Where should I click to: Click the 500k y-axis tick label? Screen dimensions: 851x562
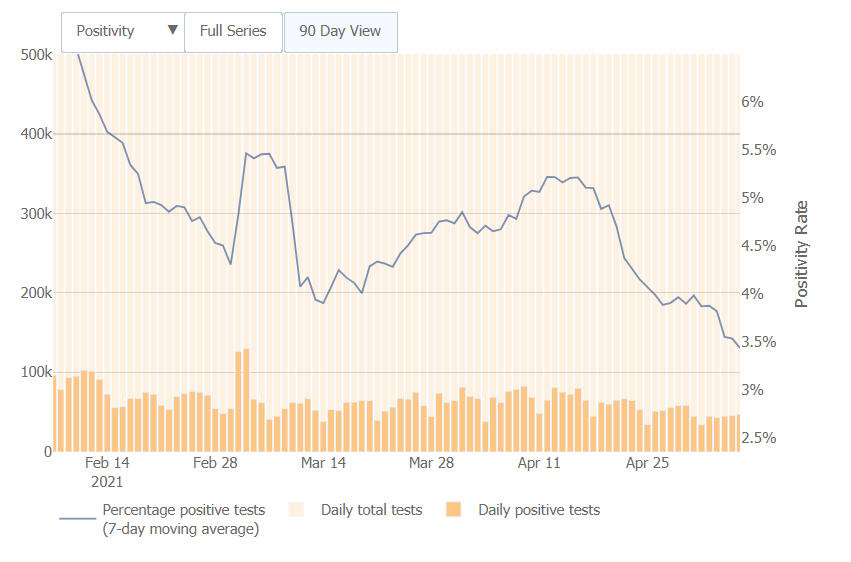[36, 54]
